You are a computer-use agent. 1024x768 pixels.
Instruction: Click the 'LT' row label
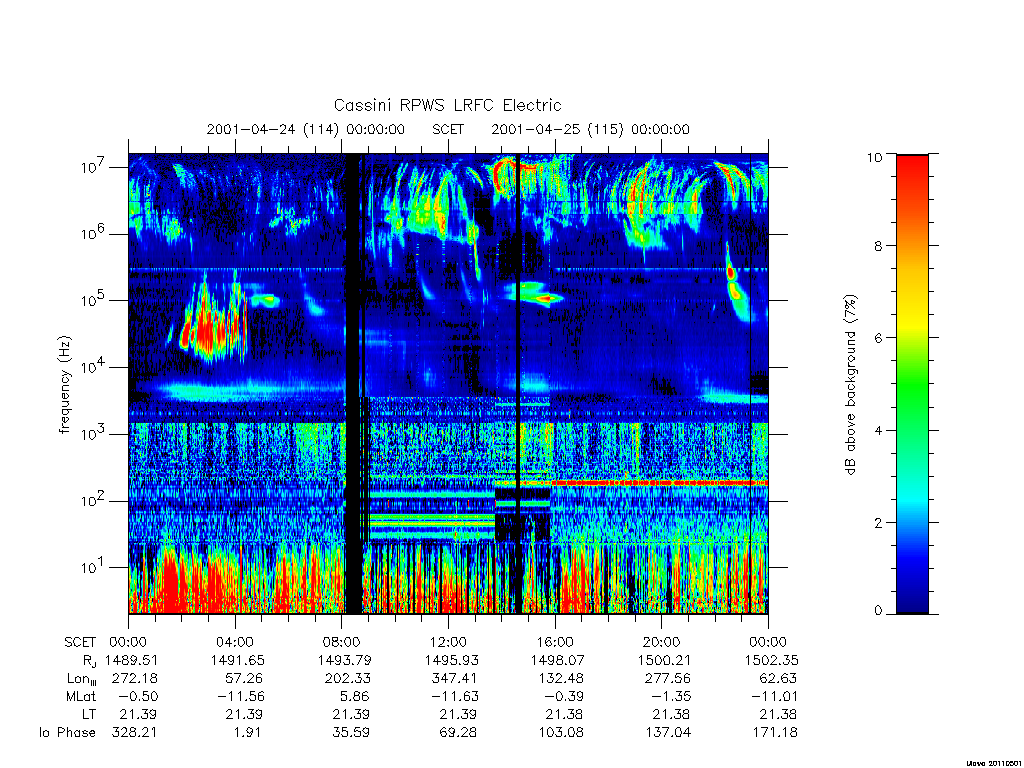click(x=89, y=714)
